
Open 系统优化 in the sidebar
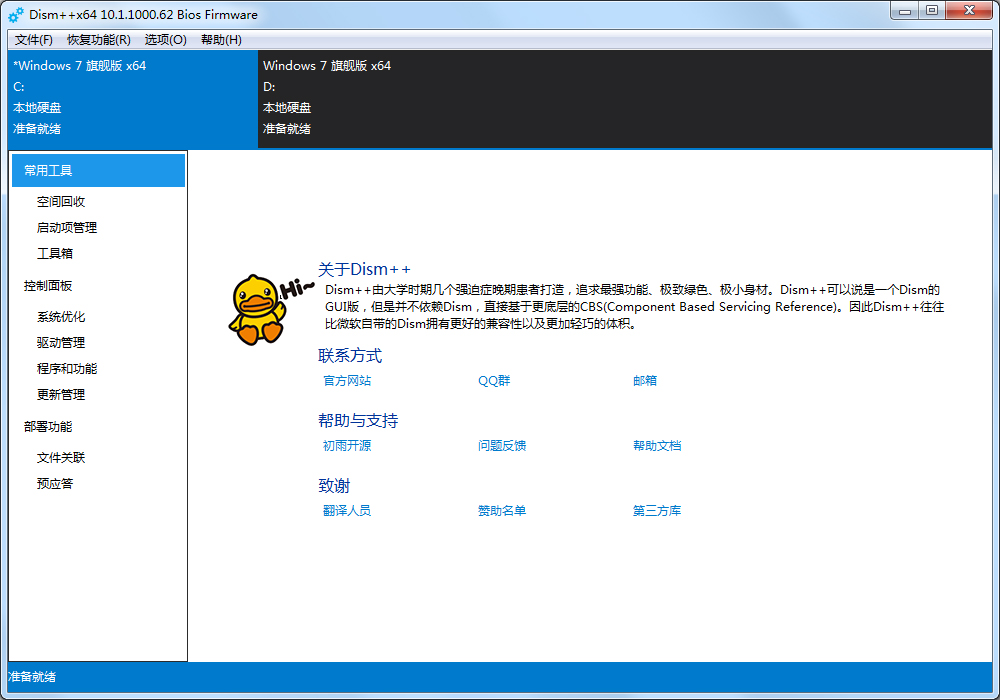point(61,317)
